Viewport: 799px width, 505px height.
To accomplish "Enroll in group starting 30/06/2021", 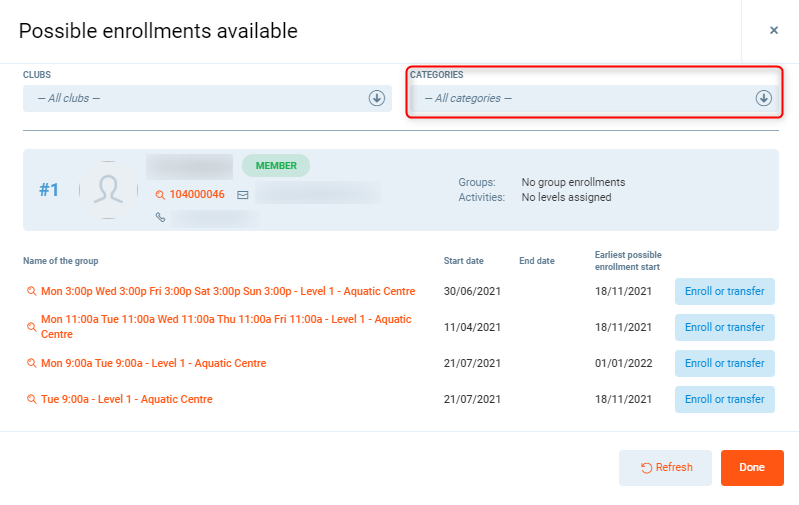I will (724, 291).
